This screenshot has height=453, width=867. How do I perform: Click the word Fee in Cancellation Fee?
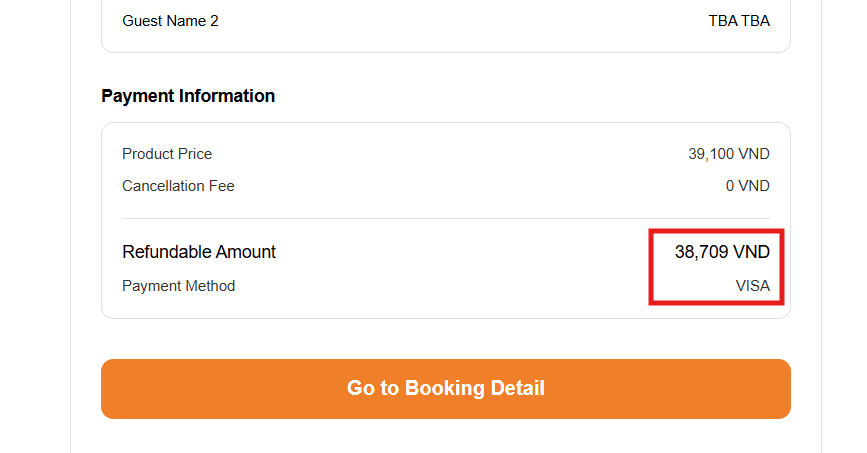point(222,186)
